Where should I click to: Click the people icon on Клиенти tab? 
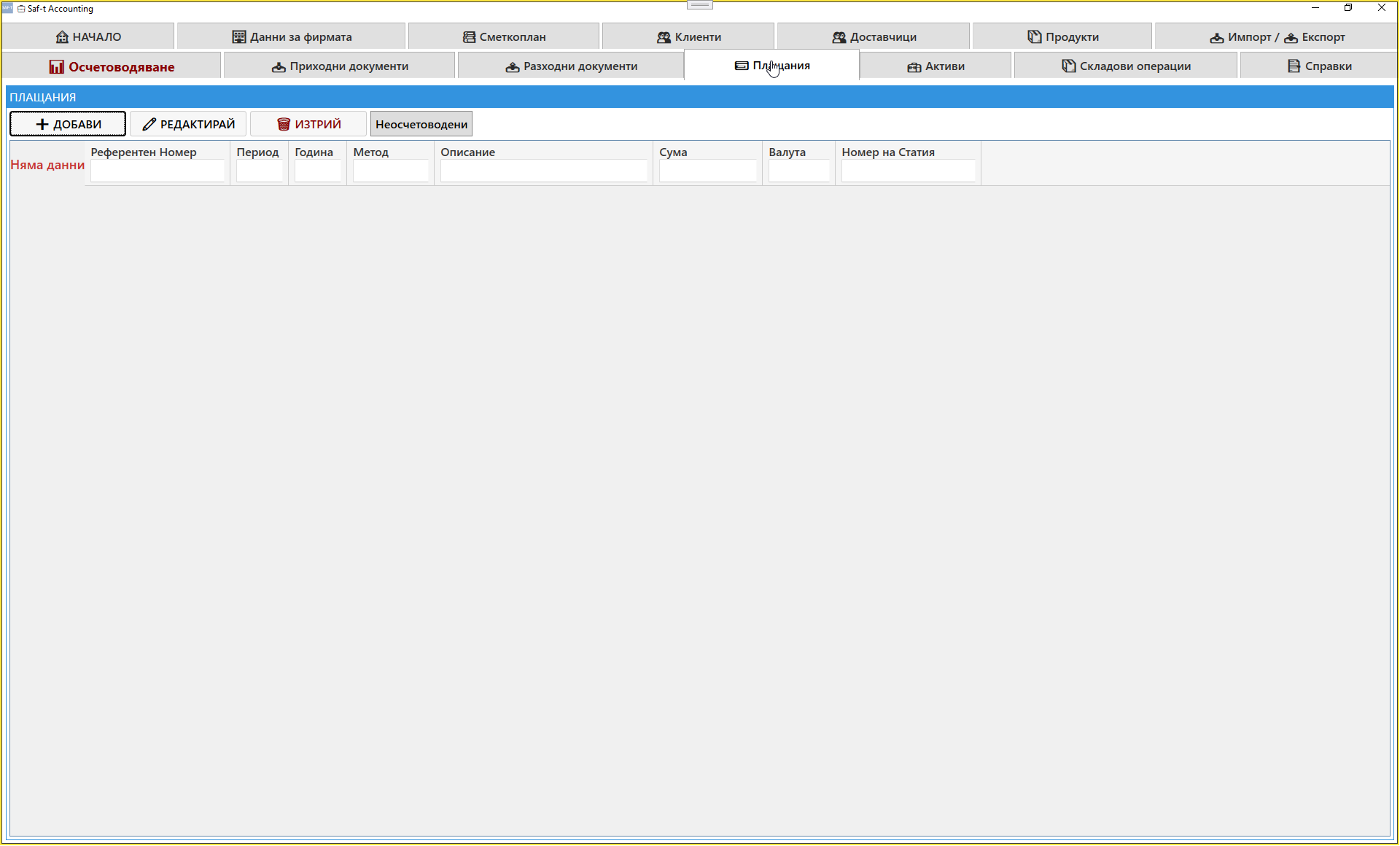point(664,36)
